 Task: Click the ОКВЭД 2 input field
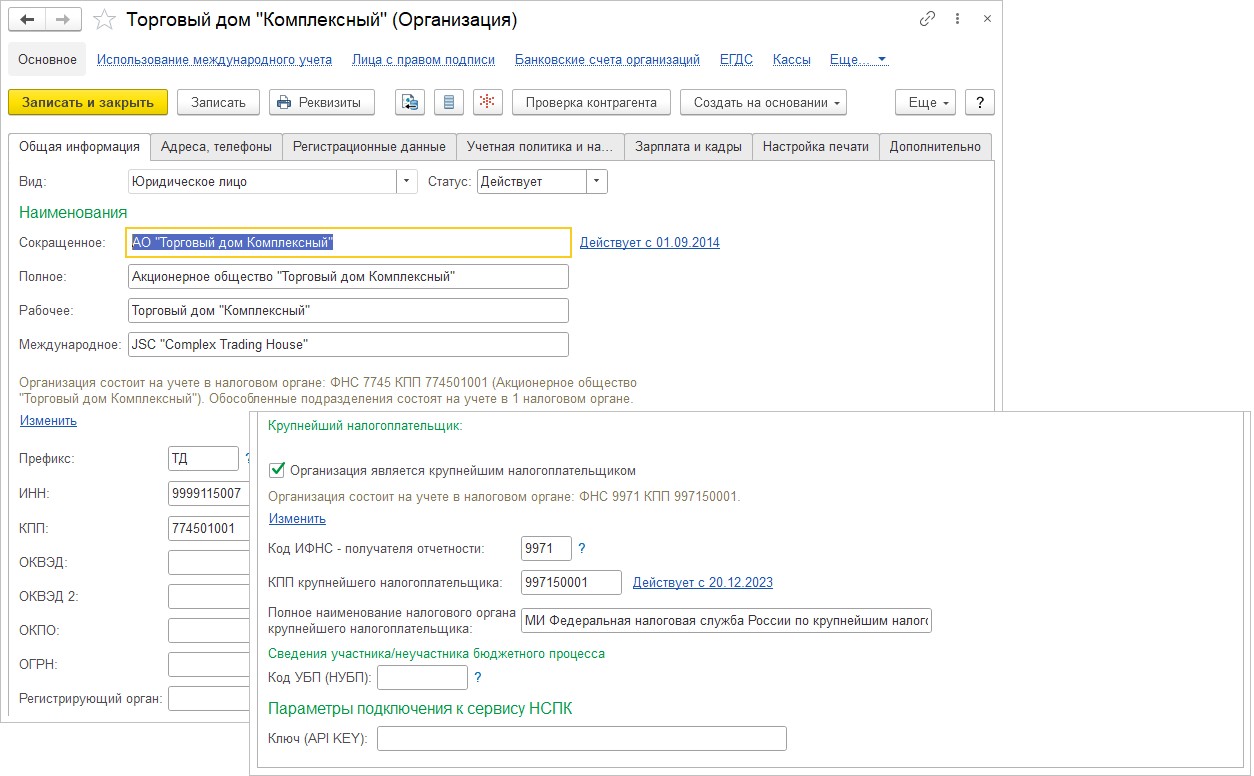coord(209,596)
